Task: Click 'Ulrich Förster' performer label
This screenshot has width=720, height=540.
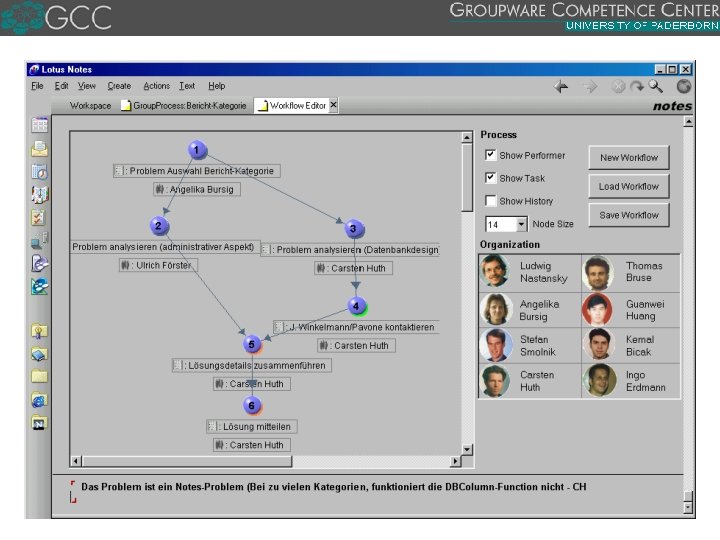Action: (159, 265)
